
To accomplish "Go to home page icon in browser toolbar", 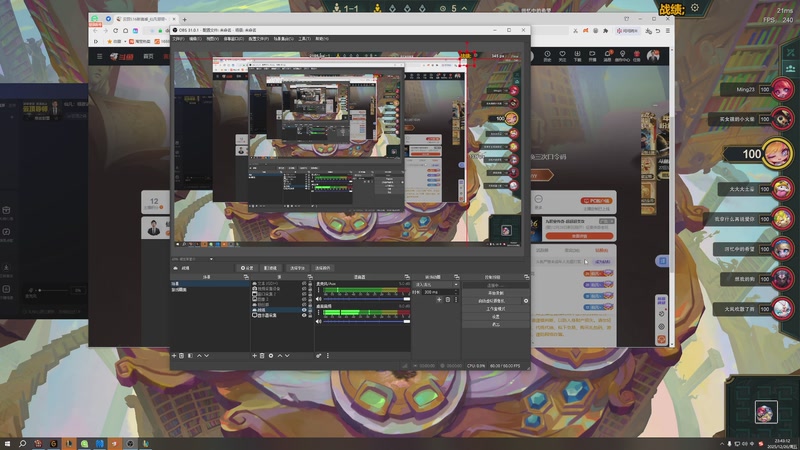I will tap(126, 31).
